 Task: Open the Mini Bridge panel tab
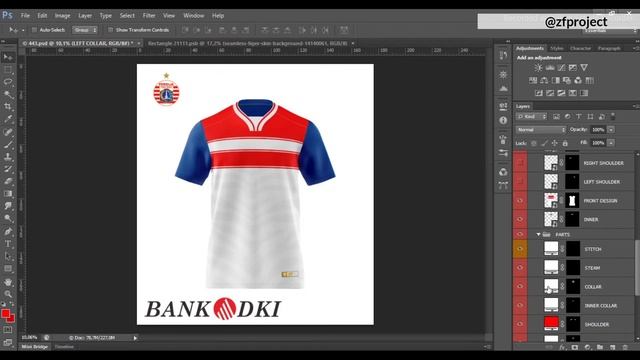pyautogui.click(x=35, y=347)
